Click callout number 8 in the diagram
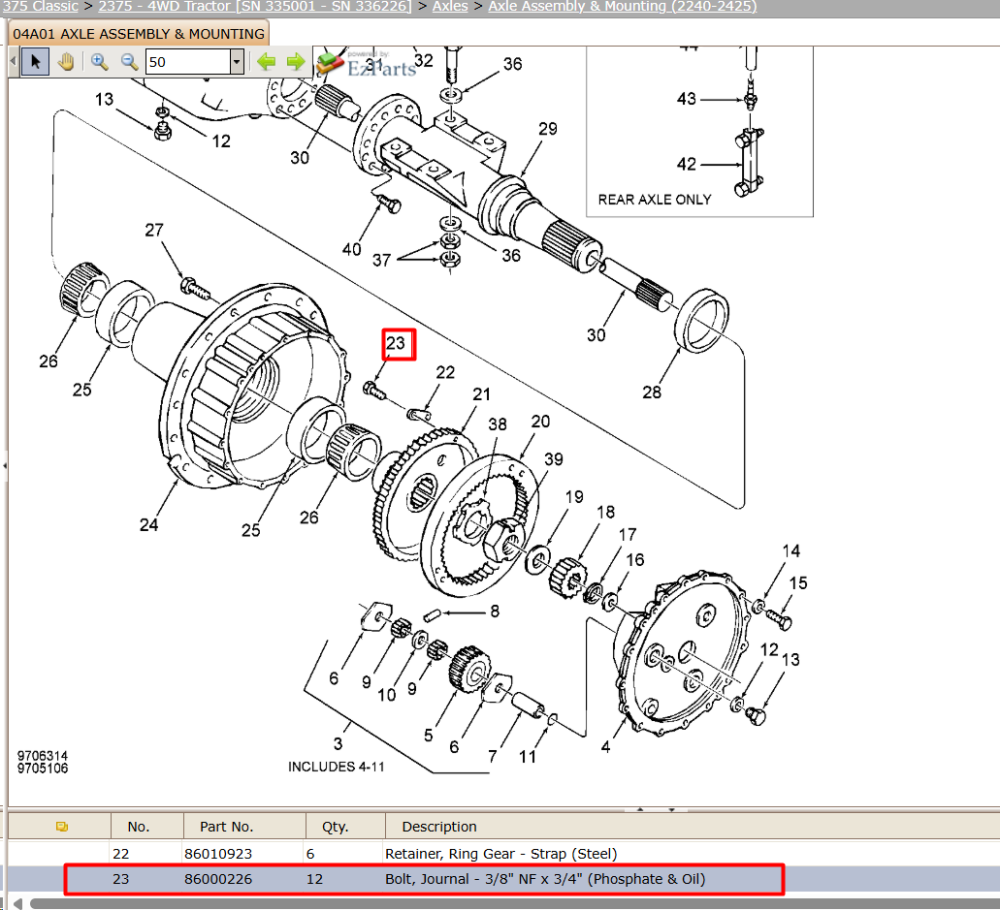 495,612
